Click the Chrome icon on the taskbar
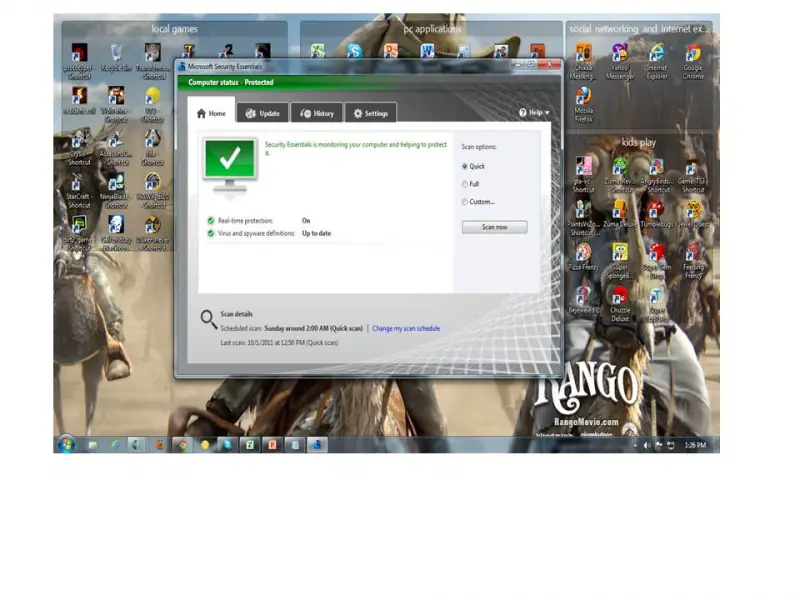This screenshot has height=600, width=800. pyautogui.click(x=182, y=445)
